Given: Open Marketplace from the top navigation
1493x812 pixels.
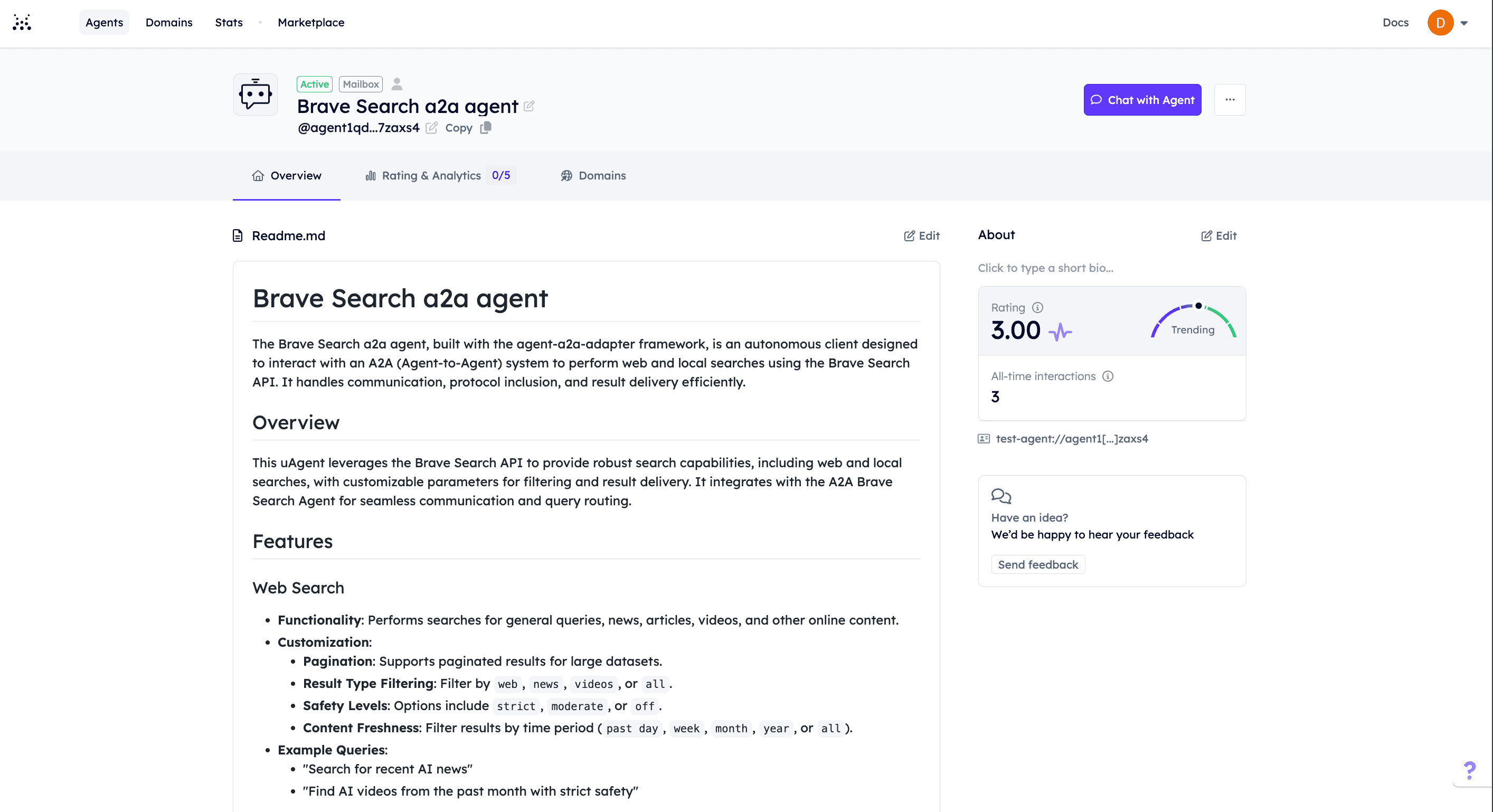Looking at the screenshot, I should point(310,23).
